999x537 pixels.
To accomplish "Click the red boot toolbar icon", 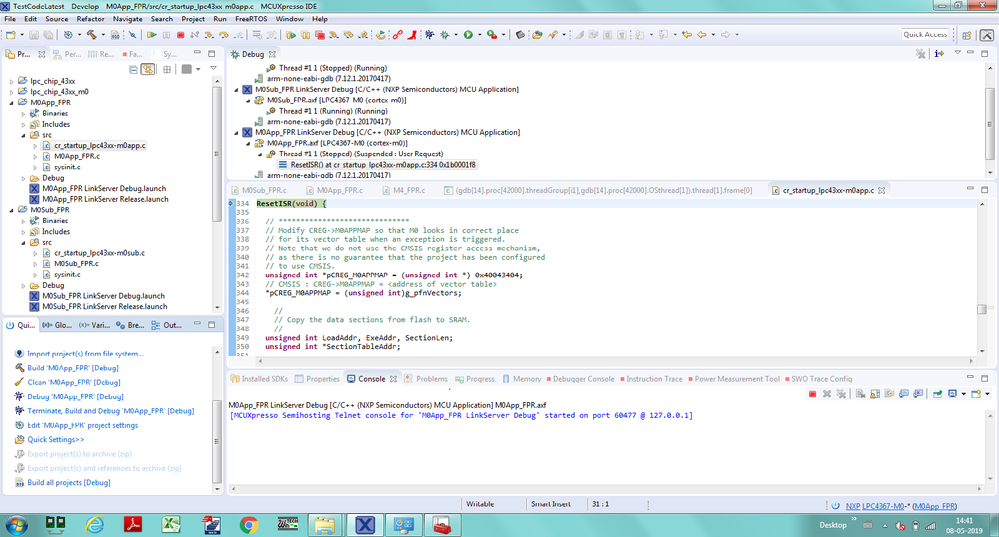I will [x=412, y=35].
